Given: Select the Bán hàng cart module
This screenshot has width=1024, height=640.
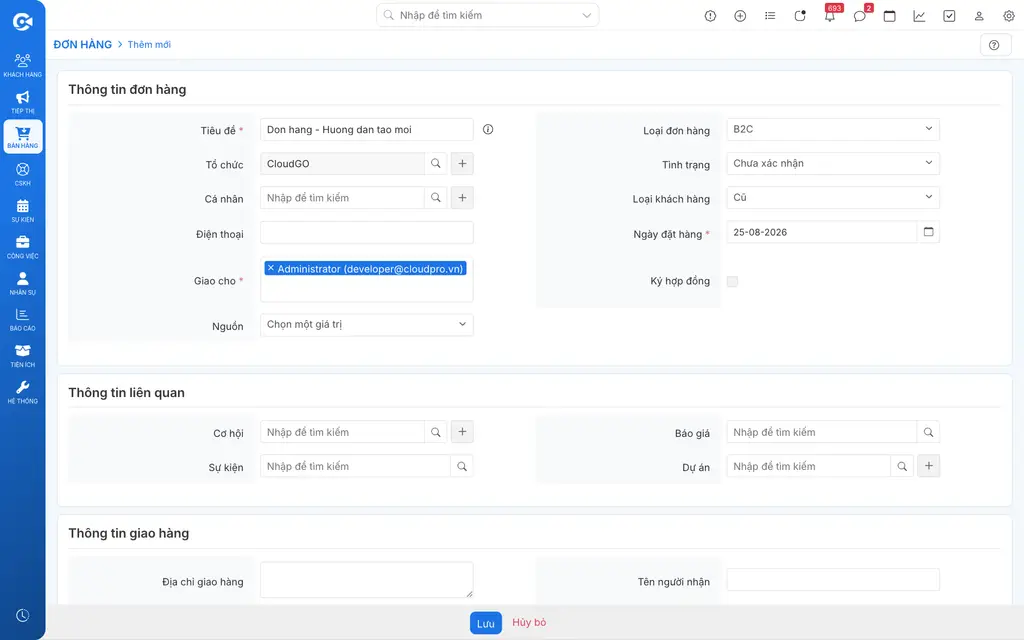Looking at the screenshot, I should (23, 137).
